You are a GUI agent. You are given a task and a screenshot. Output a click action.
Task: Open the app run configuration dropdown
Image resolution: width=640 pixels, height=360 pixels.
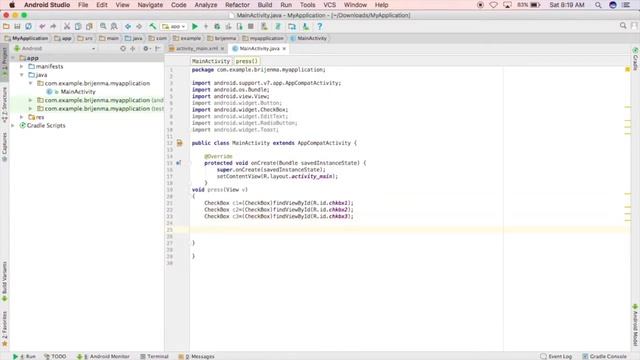pos(174,27)
